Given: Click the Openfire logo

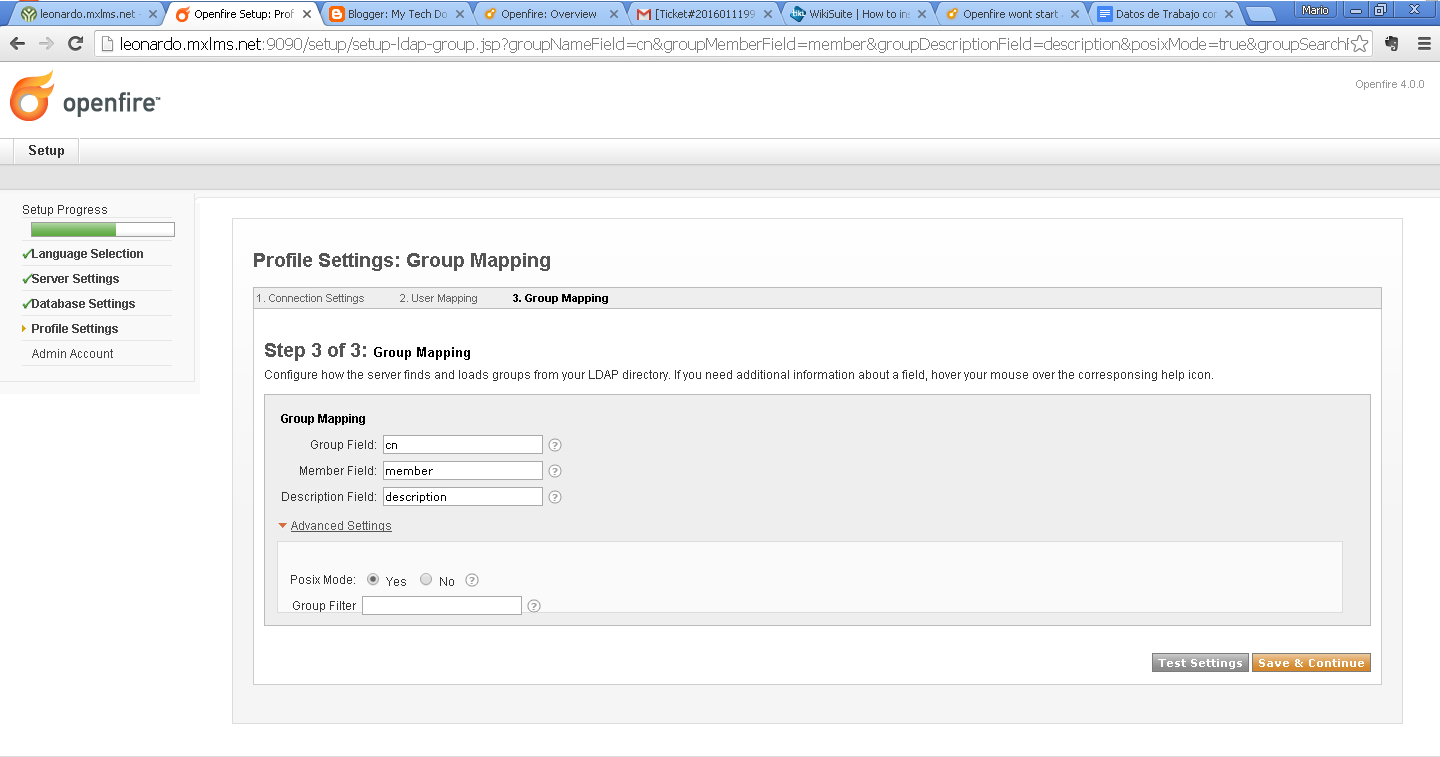Looking at the screenshot, I should [x=85, y=97].
